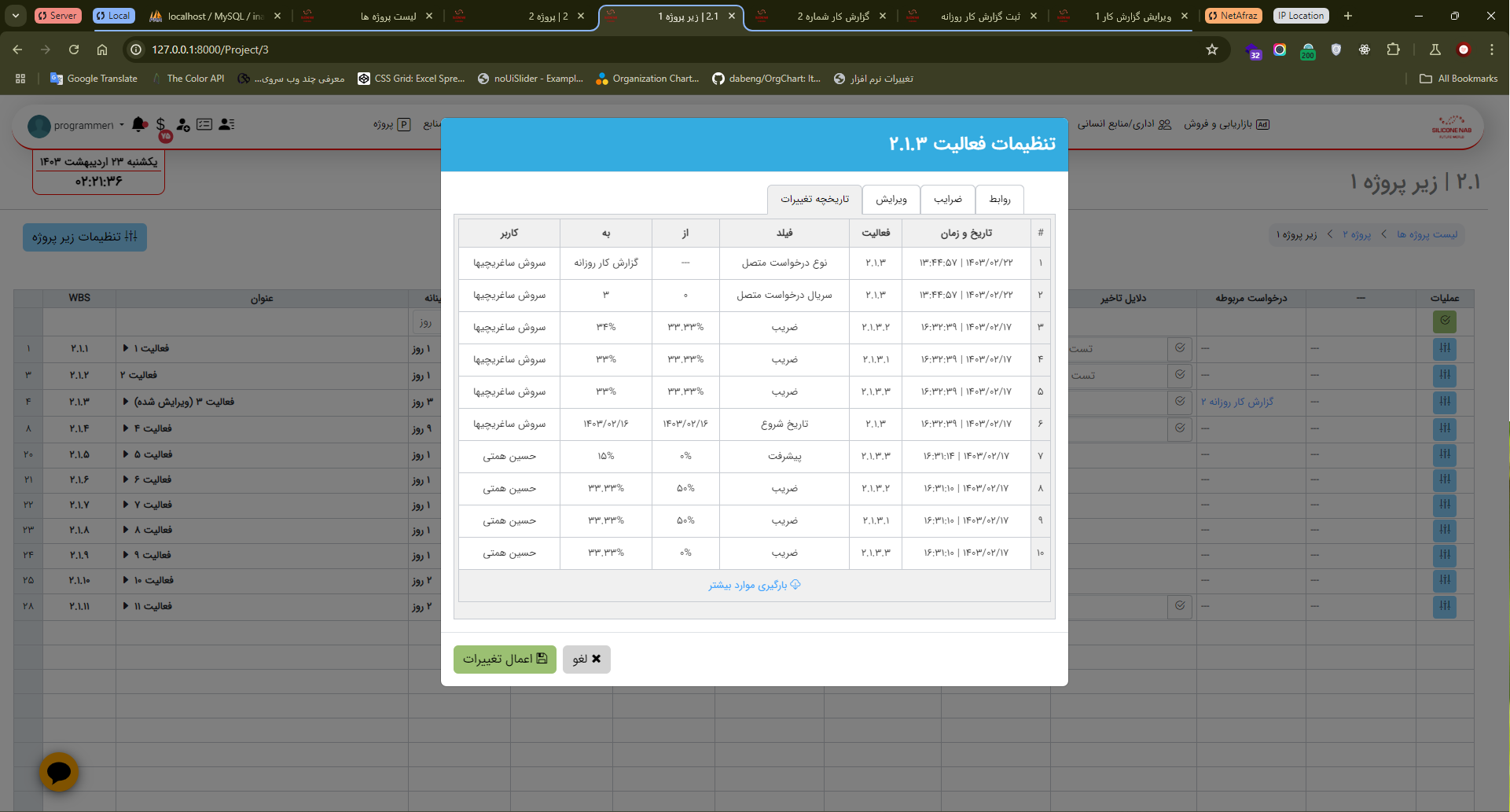Expand the tree arrow for فعالیت 5

click(126, 454)
